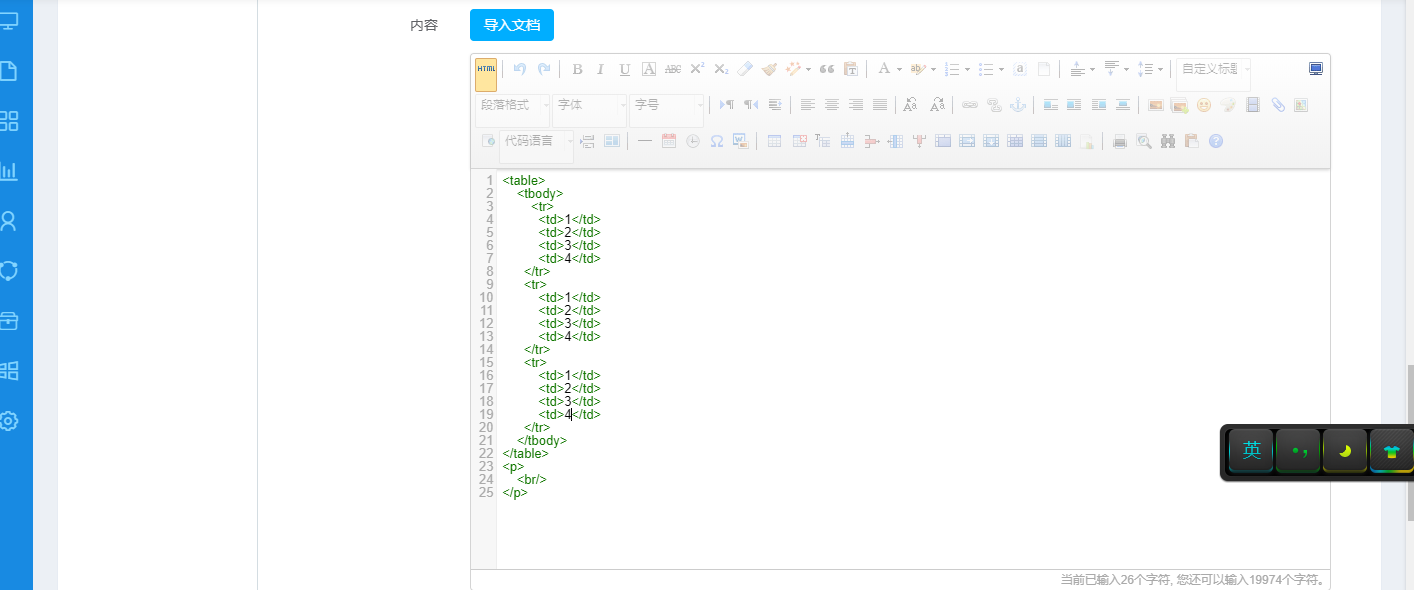Open the user profile item in sidebar
The height and width of the screenshot is (590, 1414).
pos(9,221)
